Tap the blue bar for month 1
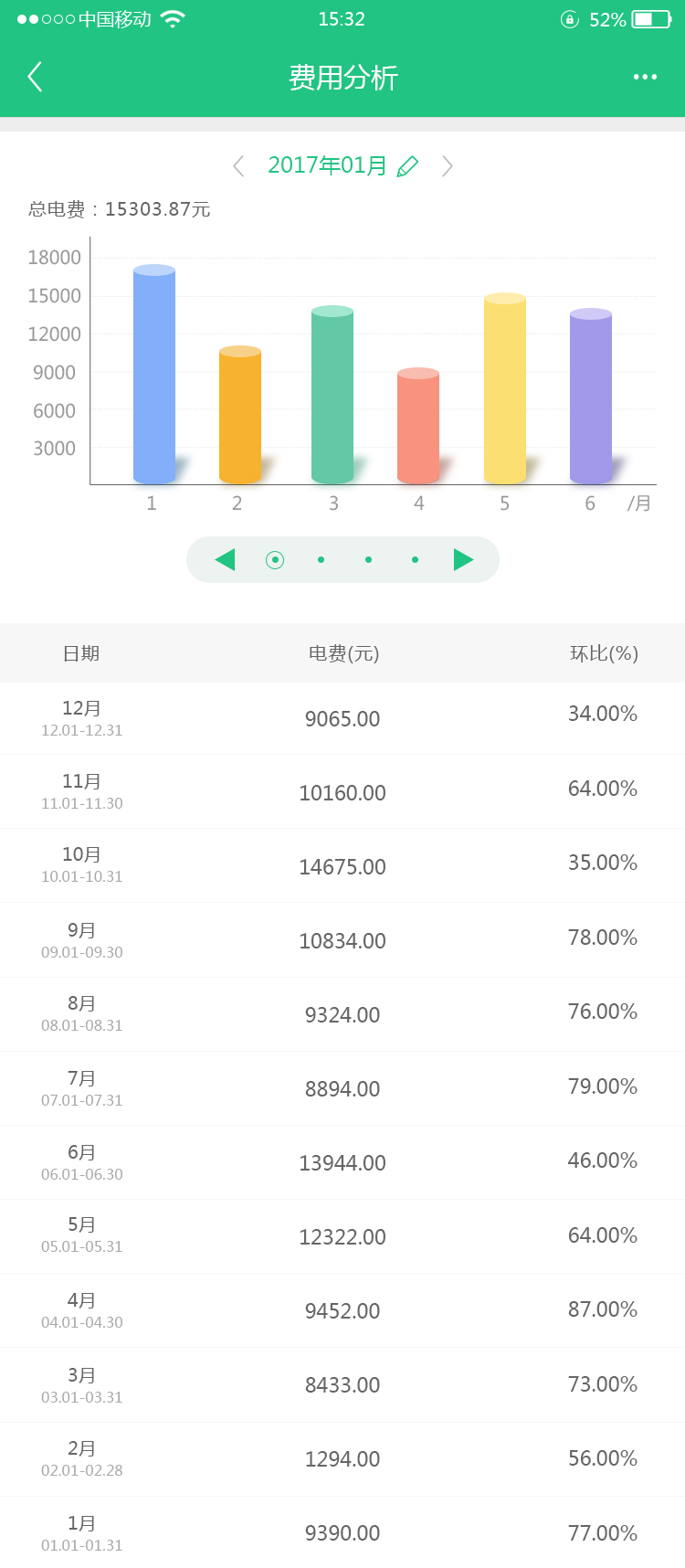685x1568 pixels. (x=154, y=375)
